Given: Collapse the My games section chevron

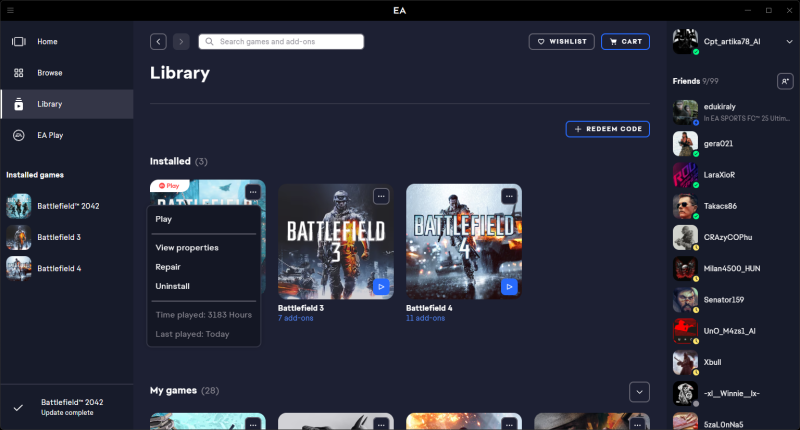Looking at the screenshot, I should (639, 392).
